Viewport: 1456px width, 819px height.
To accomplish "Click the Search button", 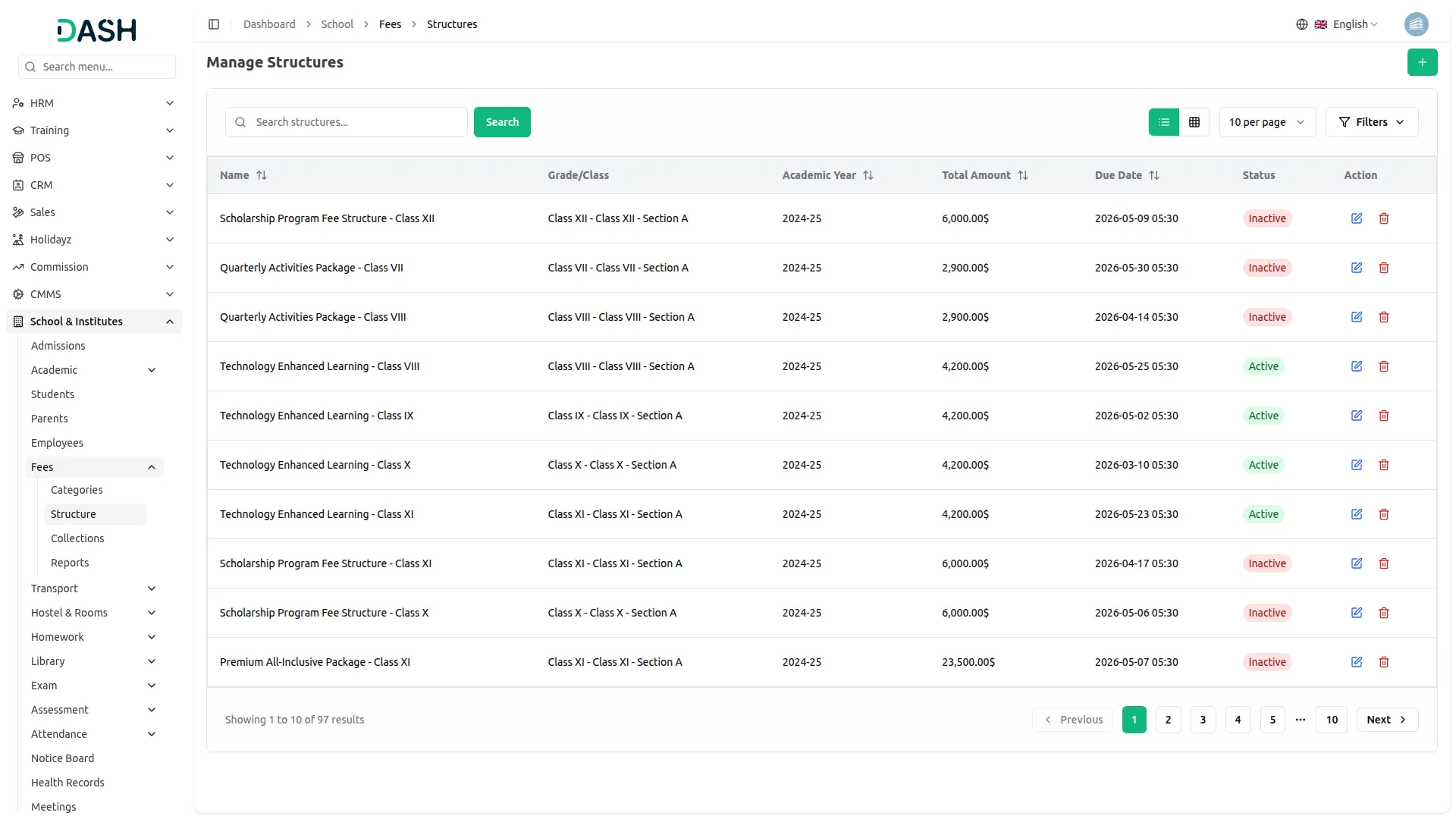I will click(502, 122).
